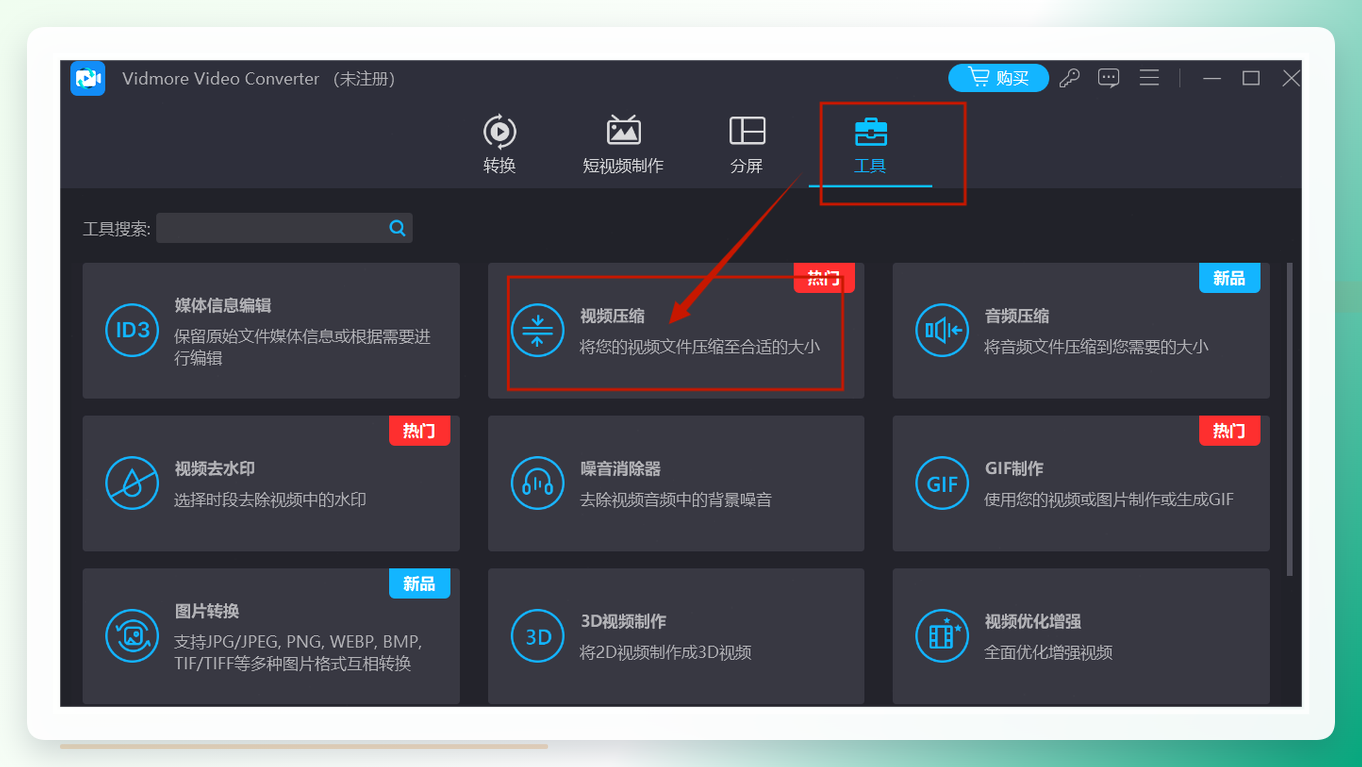Open the hamburger menu icon
Screen dimensions: 1362x767
[x=1149, y=78]
